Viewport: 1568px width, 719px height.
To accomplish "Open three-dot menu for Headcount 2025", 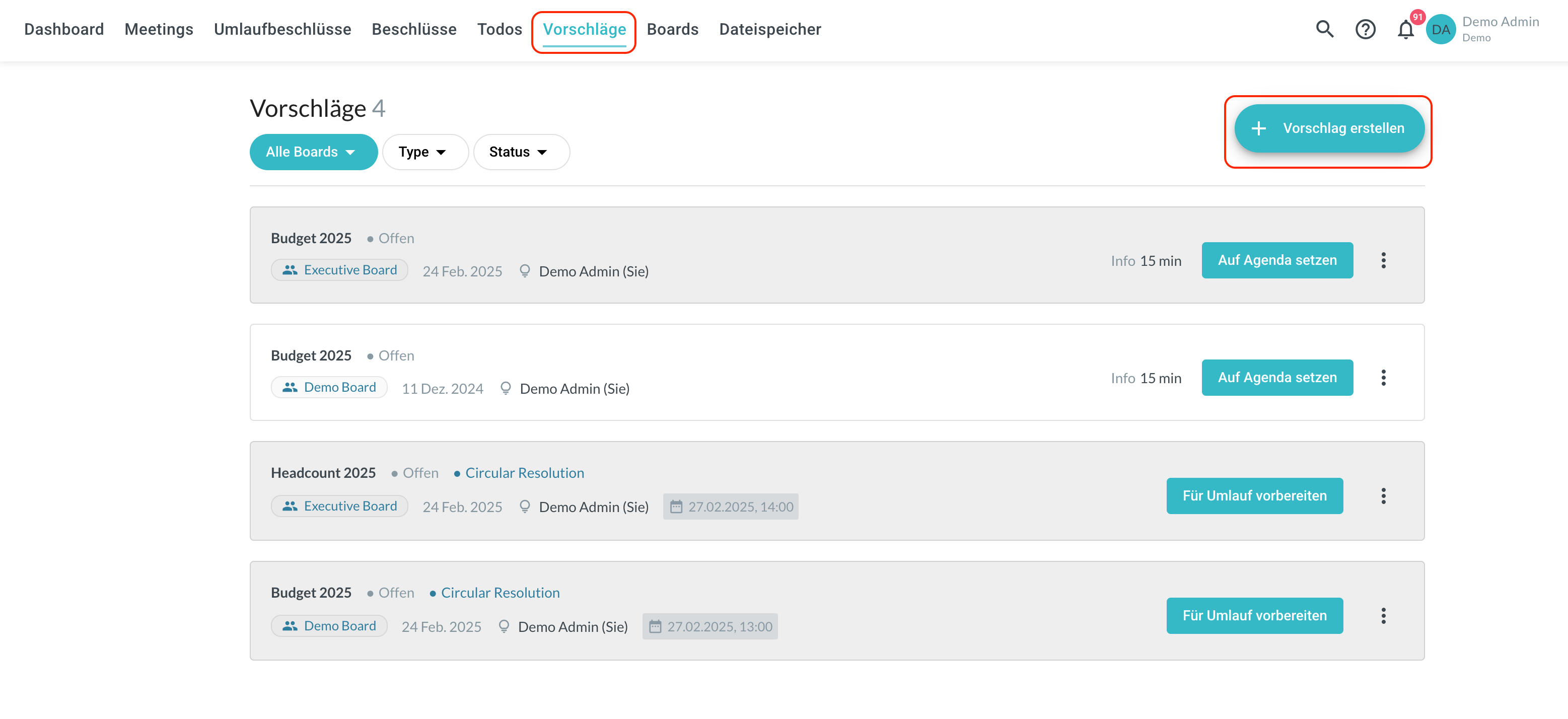I will (x=1383, y=495).
